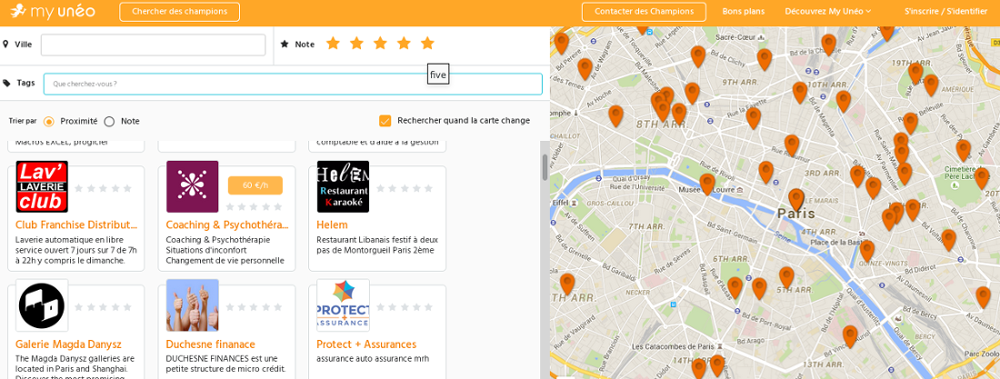The height and width of the screenshot is (379, 1000).
Task: Select the fifth rating star
Action: pos(427,43)
